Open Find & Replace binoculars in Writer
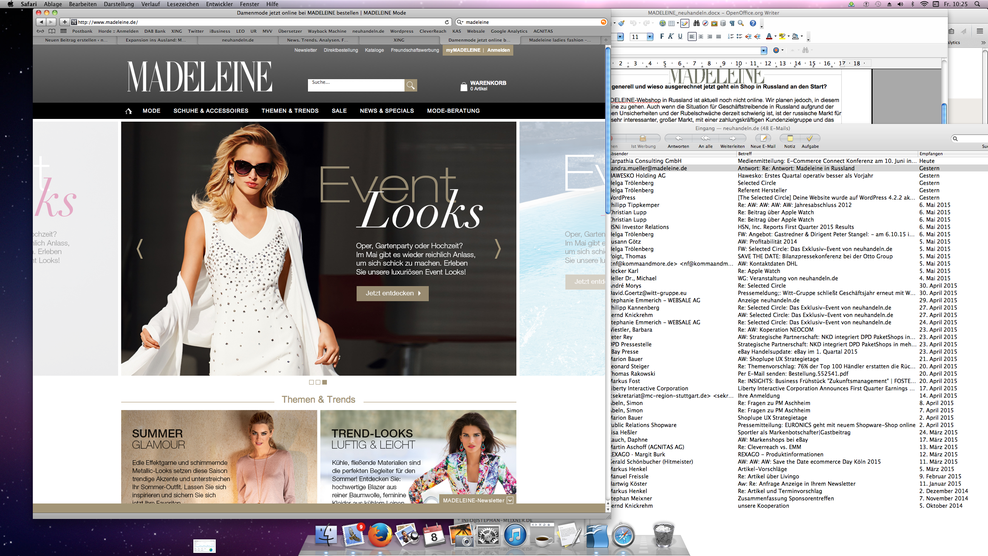This screenshot has height=556, width=988. coord(696,23)
